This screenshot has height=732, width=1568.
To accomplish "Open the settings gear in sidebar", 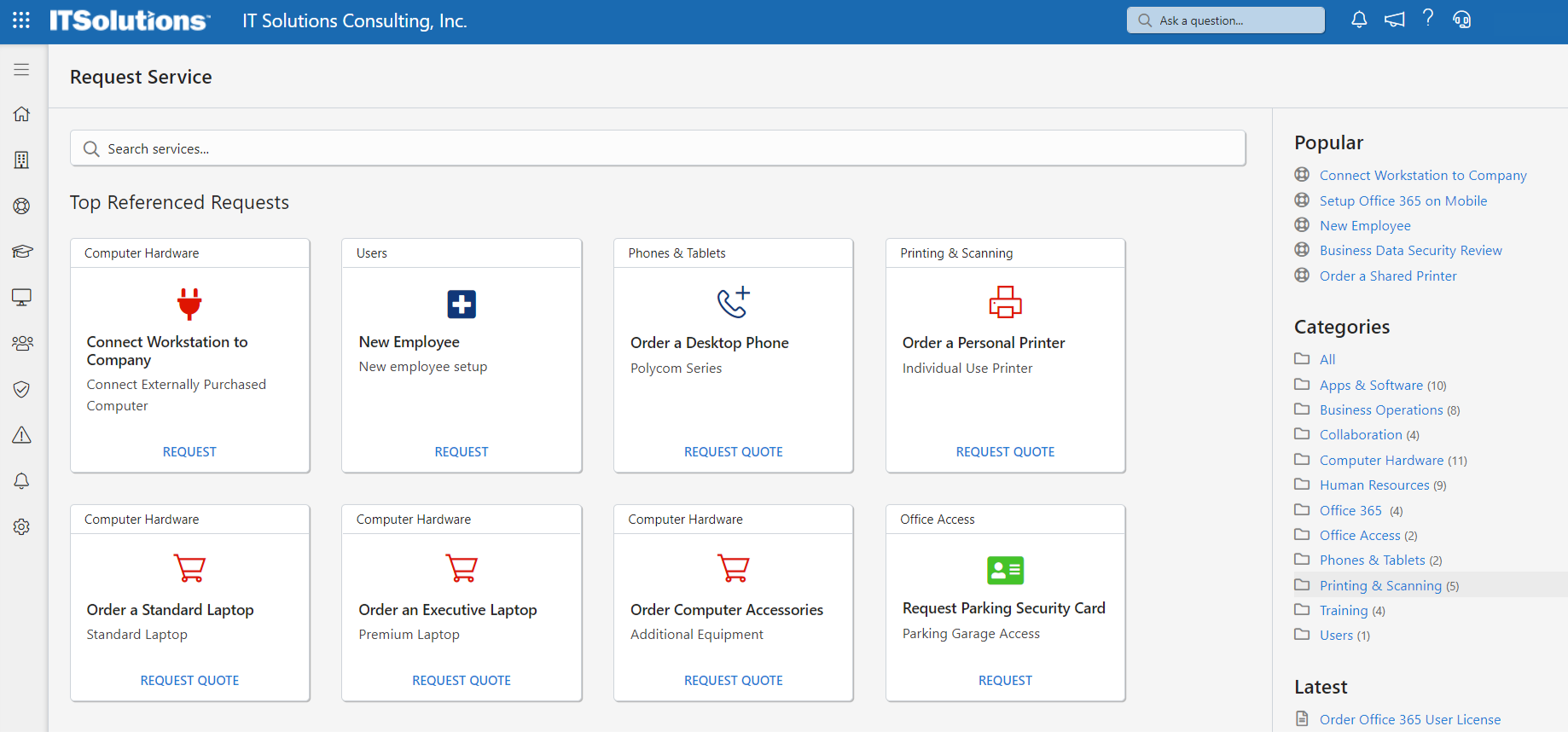I will [x=21, y=527].
